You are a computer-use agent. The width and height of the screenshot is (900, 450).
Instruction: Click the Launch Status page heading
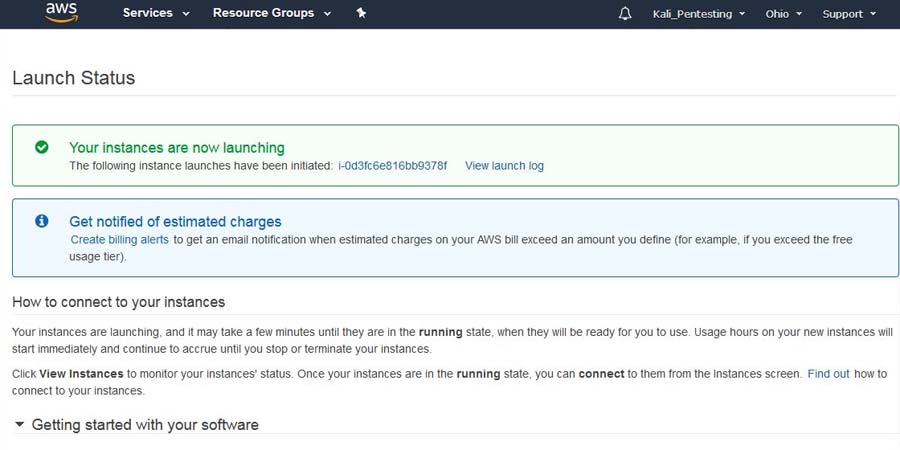[73, 78]
